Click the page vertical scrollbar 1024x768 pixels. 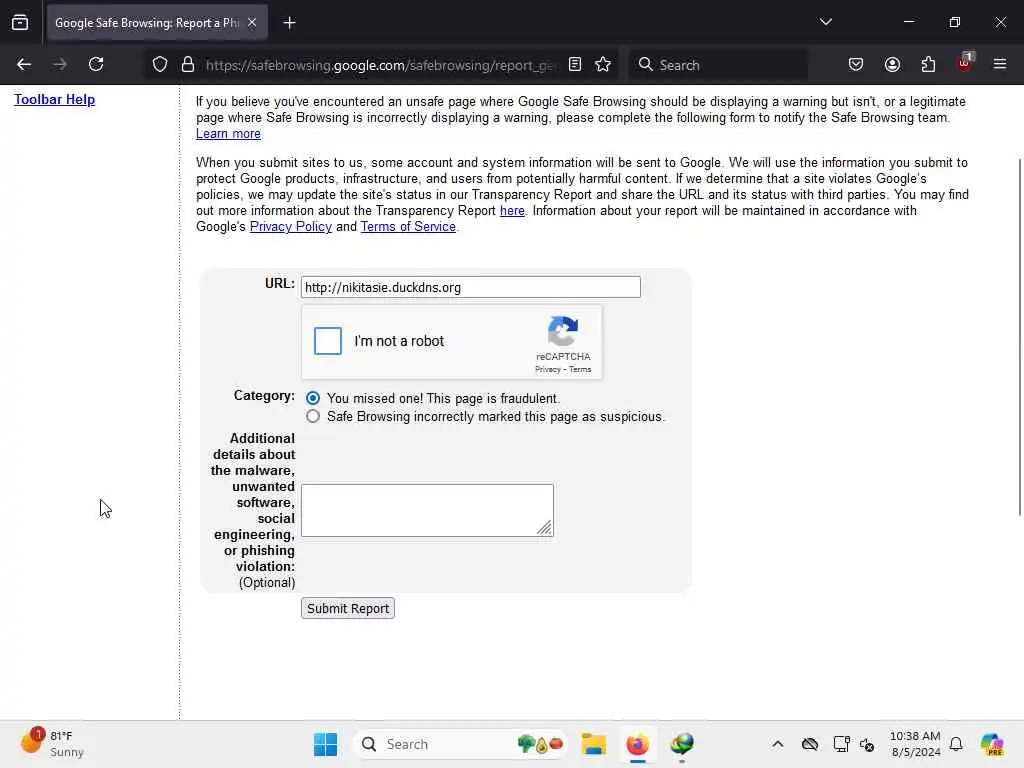point(1020,337)
